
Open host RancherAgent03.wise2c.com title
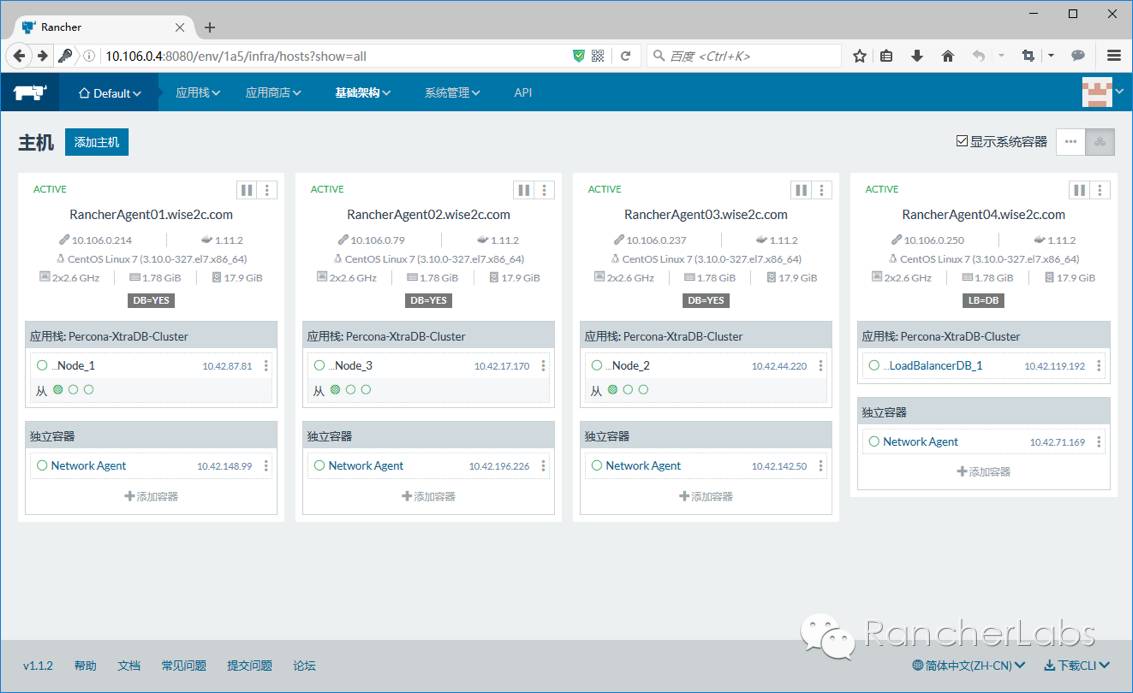click(706, 215)
